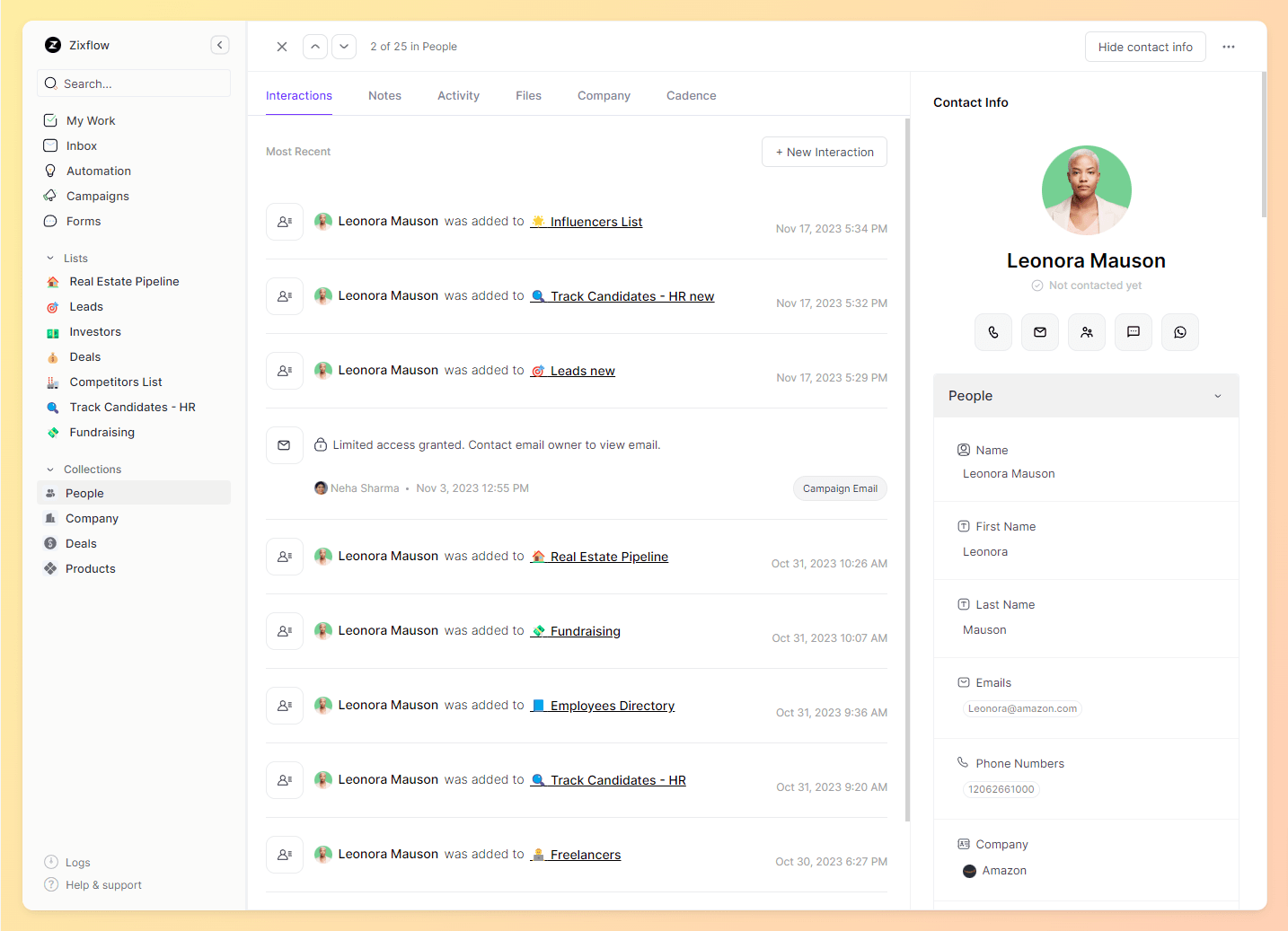Collapse the Collections section in sidebar
1288x931 pixels.
(50, 470)
